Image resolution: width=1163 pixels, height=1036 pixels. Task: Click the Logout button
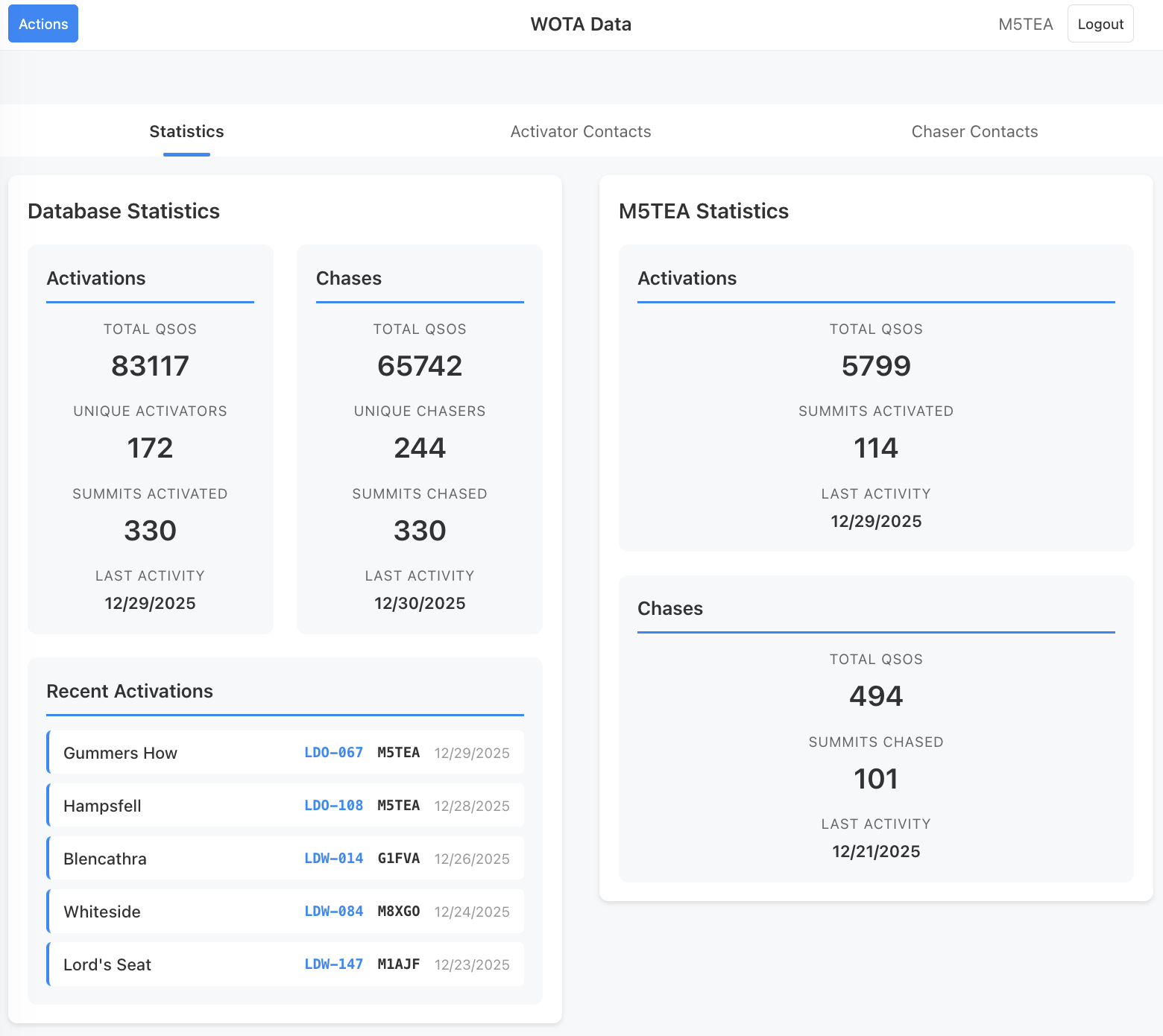[1100, 24]
